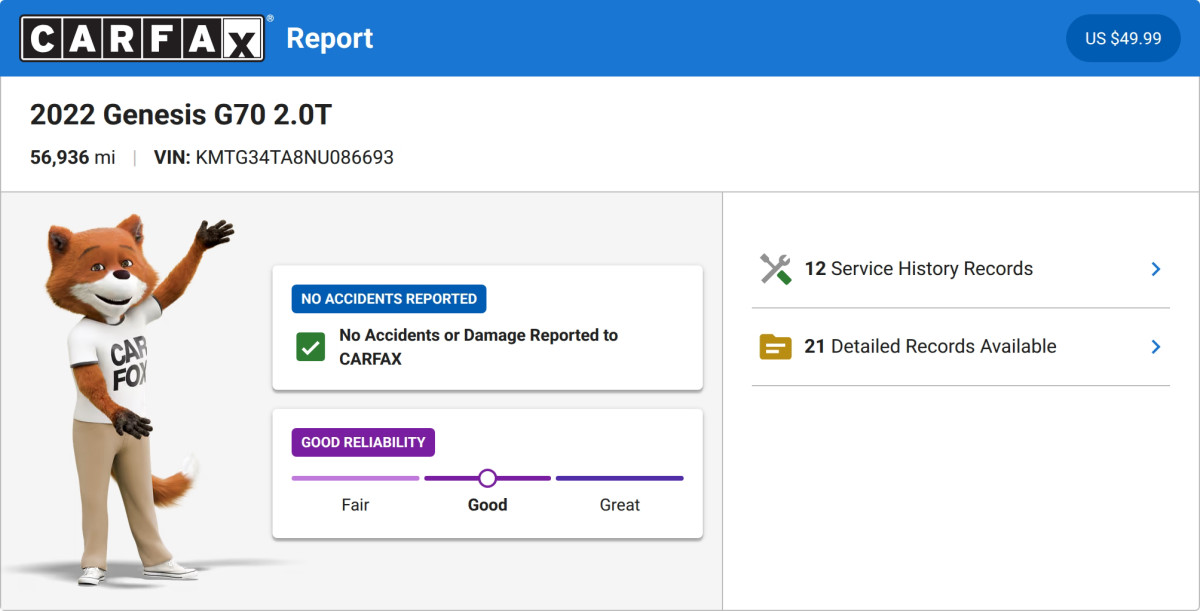Click the 'Great' reliability label

(619, 505)
